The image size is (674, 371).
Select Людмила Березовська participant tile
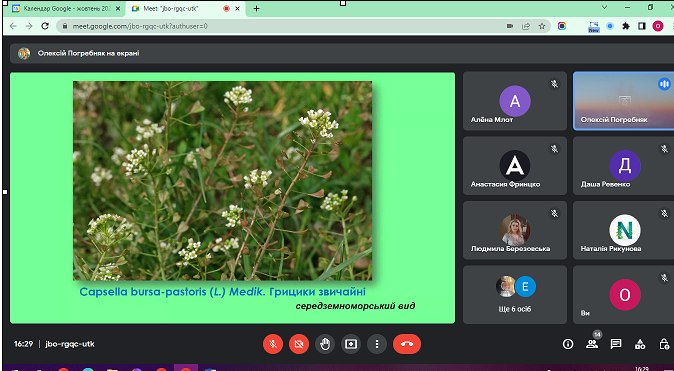pos(515,230)
